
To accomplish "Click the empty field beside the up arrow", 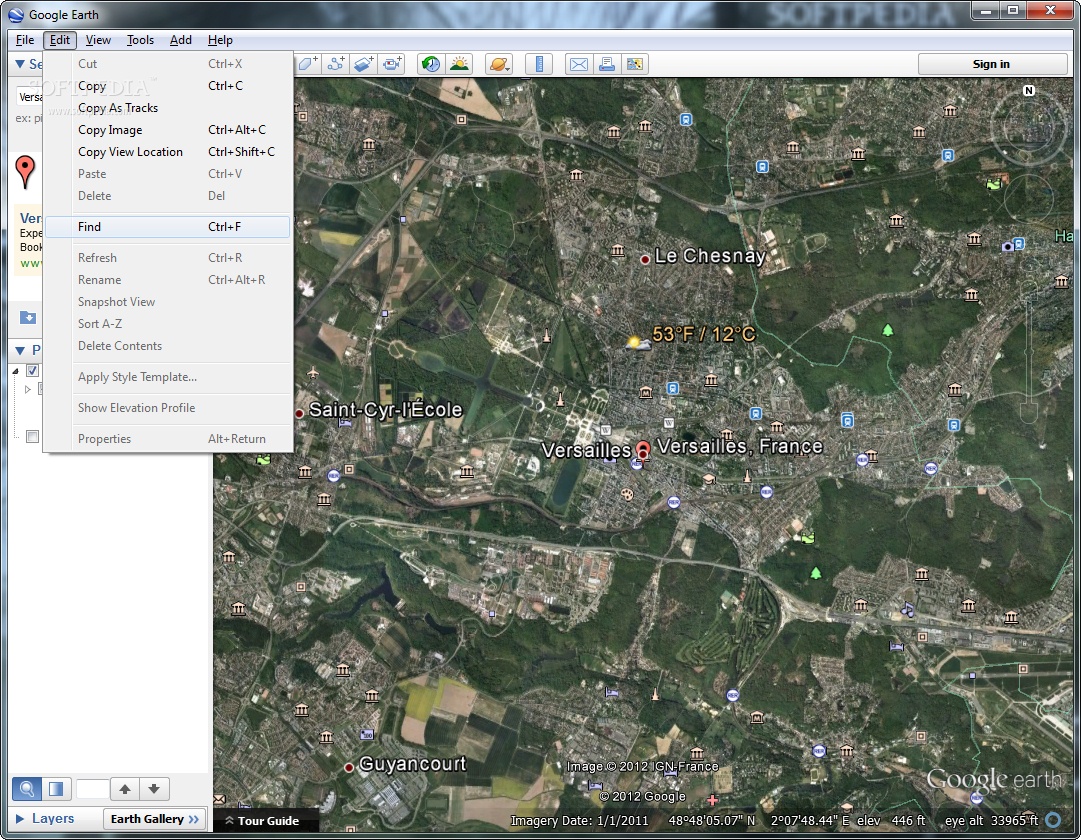I will click(92, 788).
